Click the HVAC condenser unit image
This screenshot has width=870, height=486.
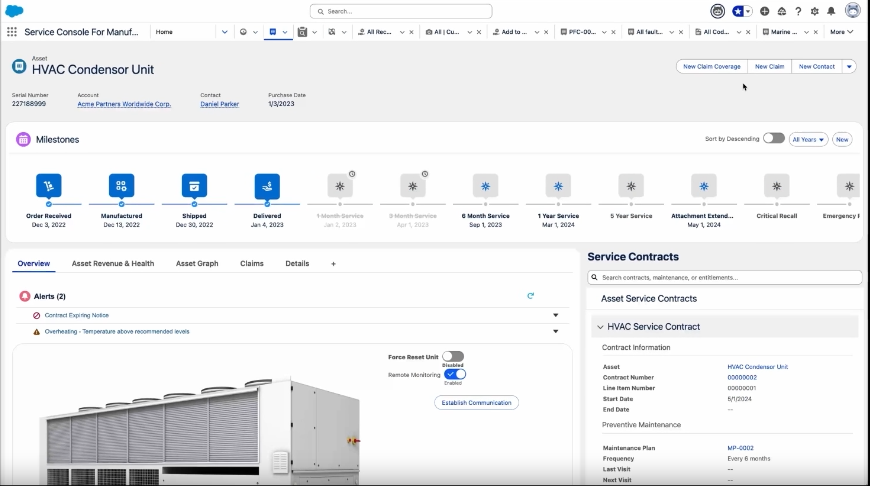click(x=199, y=431)
